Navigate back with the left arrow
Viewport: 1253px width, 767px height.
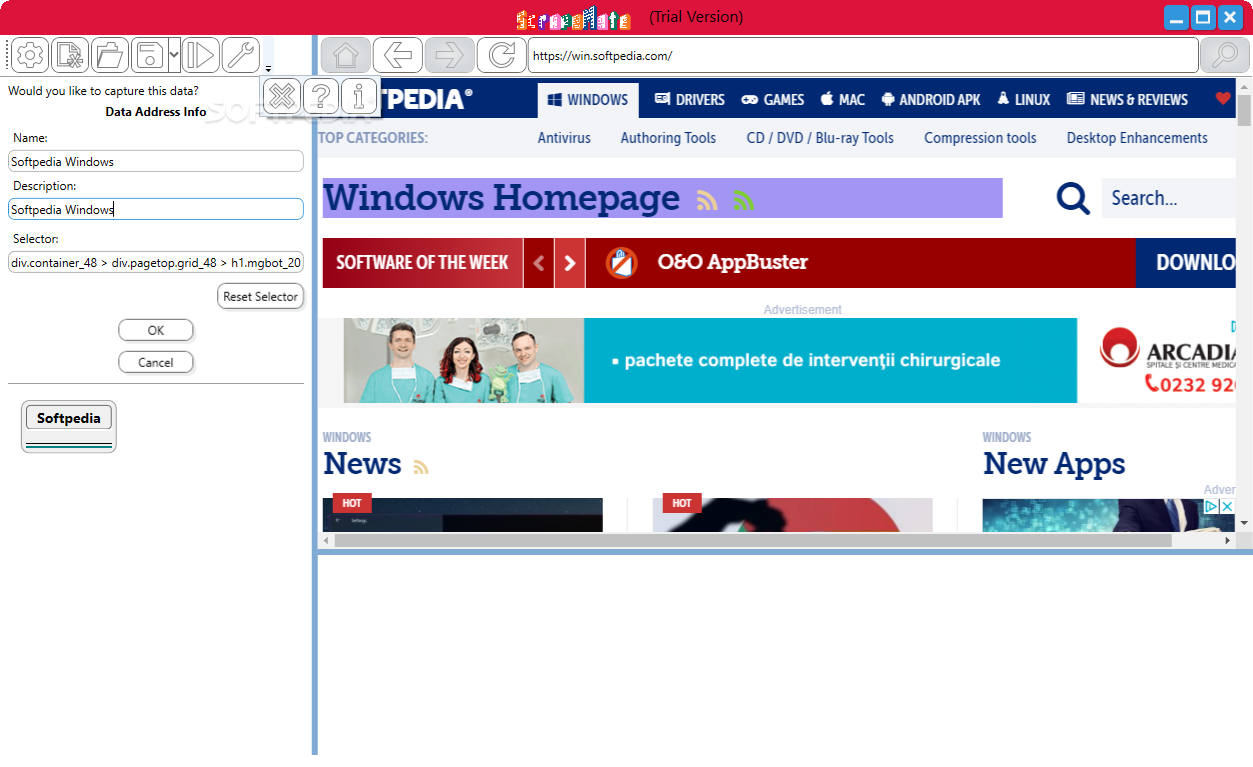click(398, 55)
